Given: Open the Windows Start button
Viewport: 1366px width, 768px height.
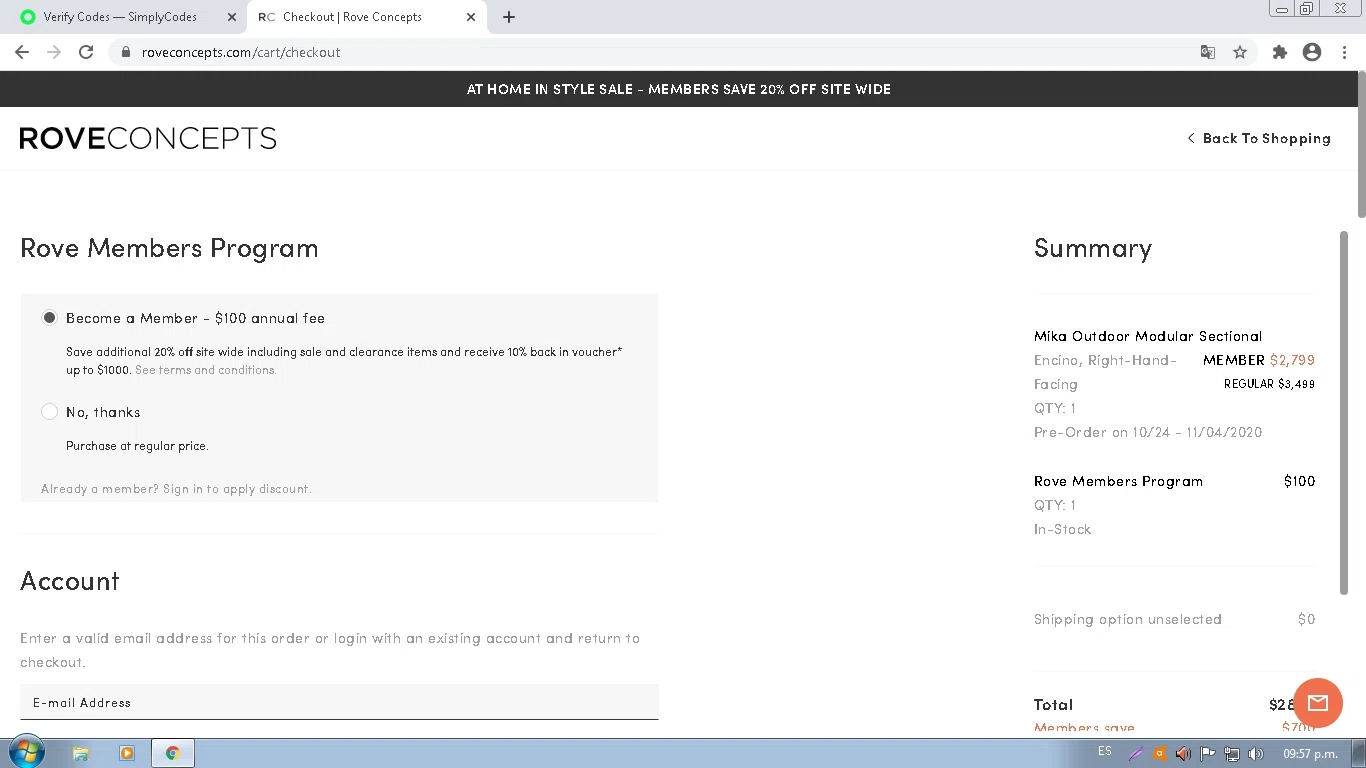Looking at the screenshot, I should click(26, 753).
